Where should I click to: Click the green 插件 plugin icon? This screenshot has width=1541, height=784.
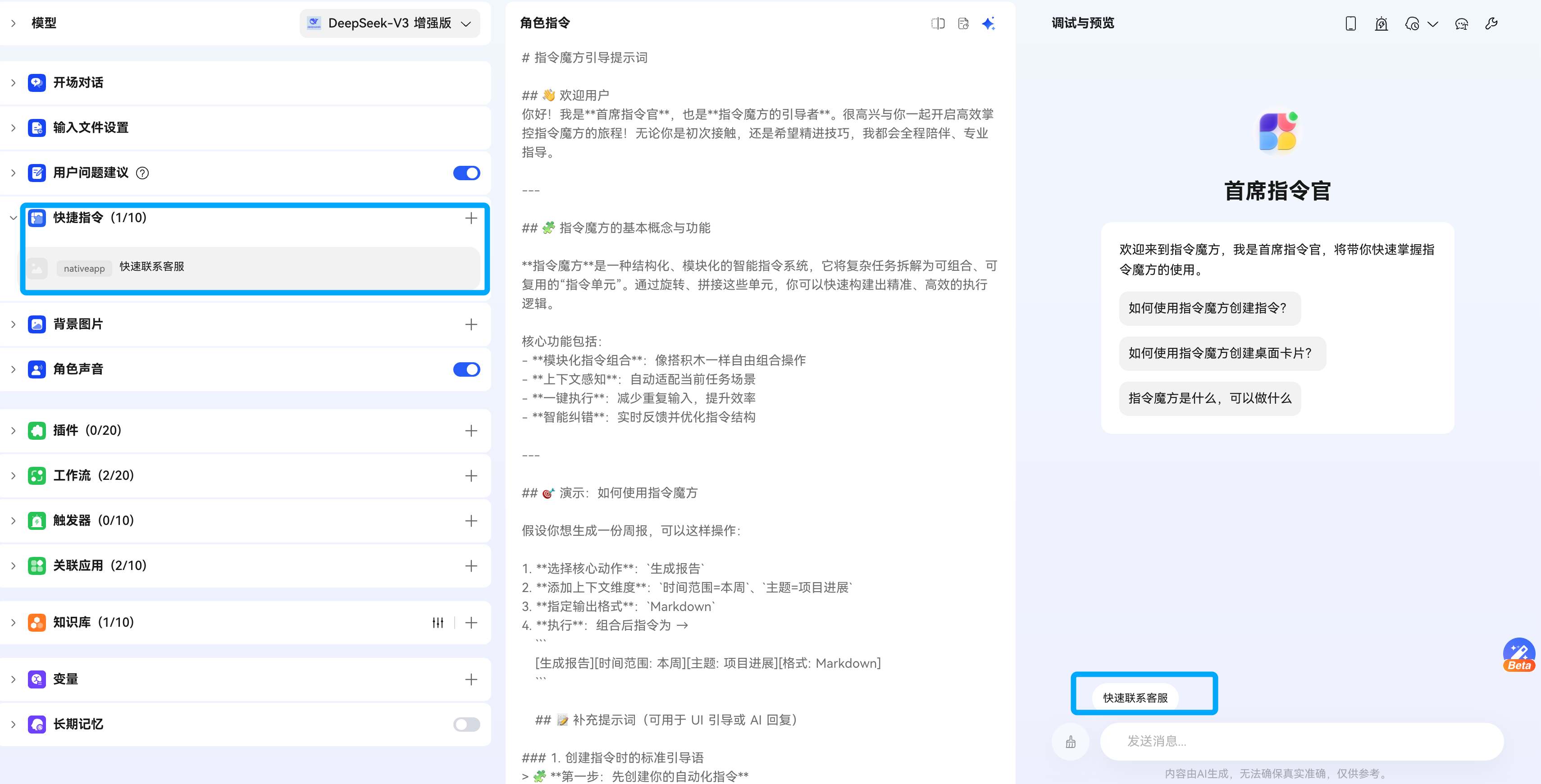[x=36, y=431]
